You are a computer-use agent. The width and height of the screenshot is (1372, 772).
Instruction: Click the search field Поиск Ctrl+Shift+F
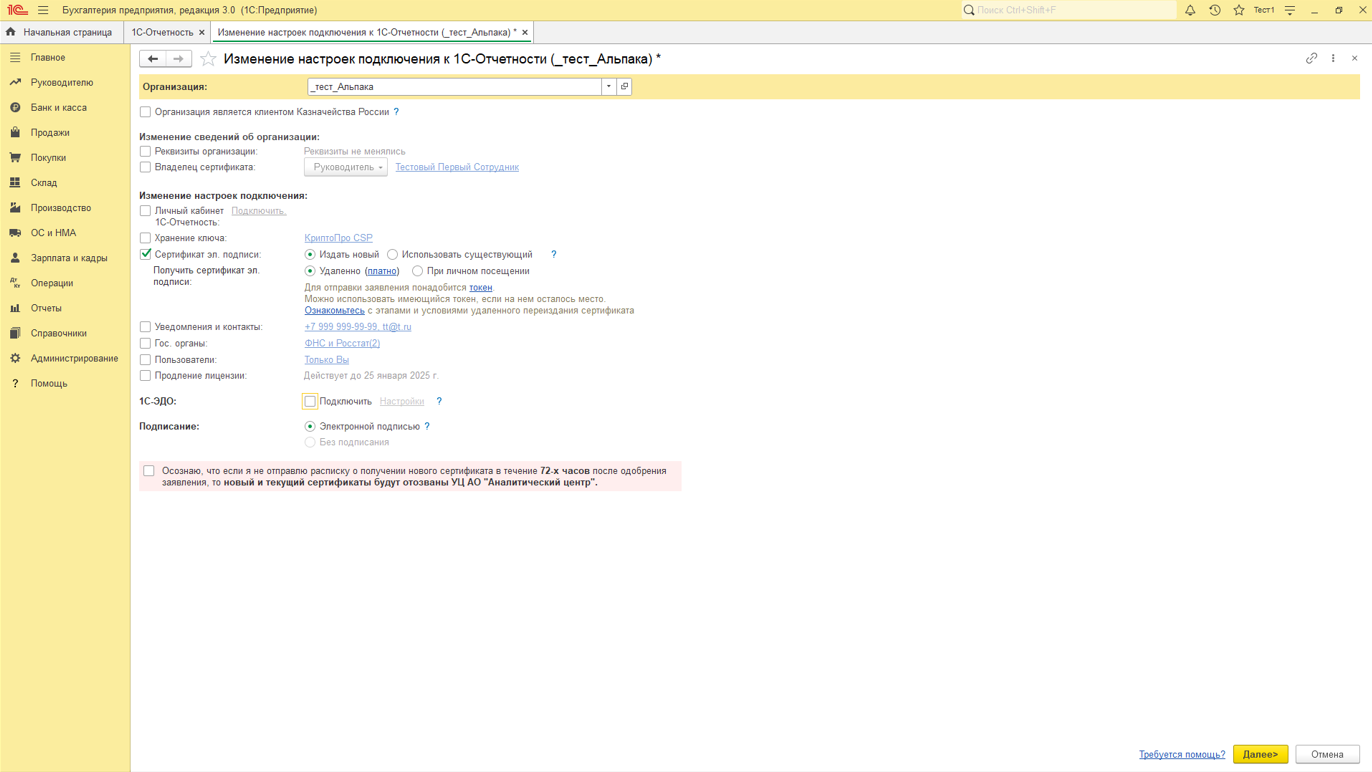[1067, 10]
